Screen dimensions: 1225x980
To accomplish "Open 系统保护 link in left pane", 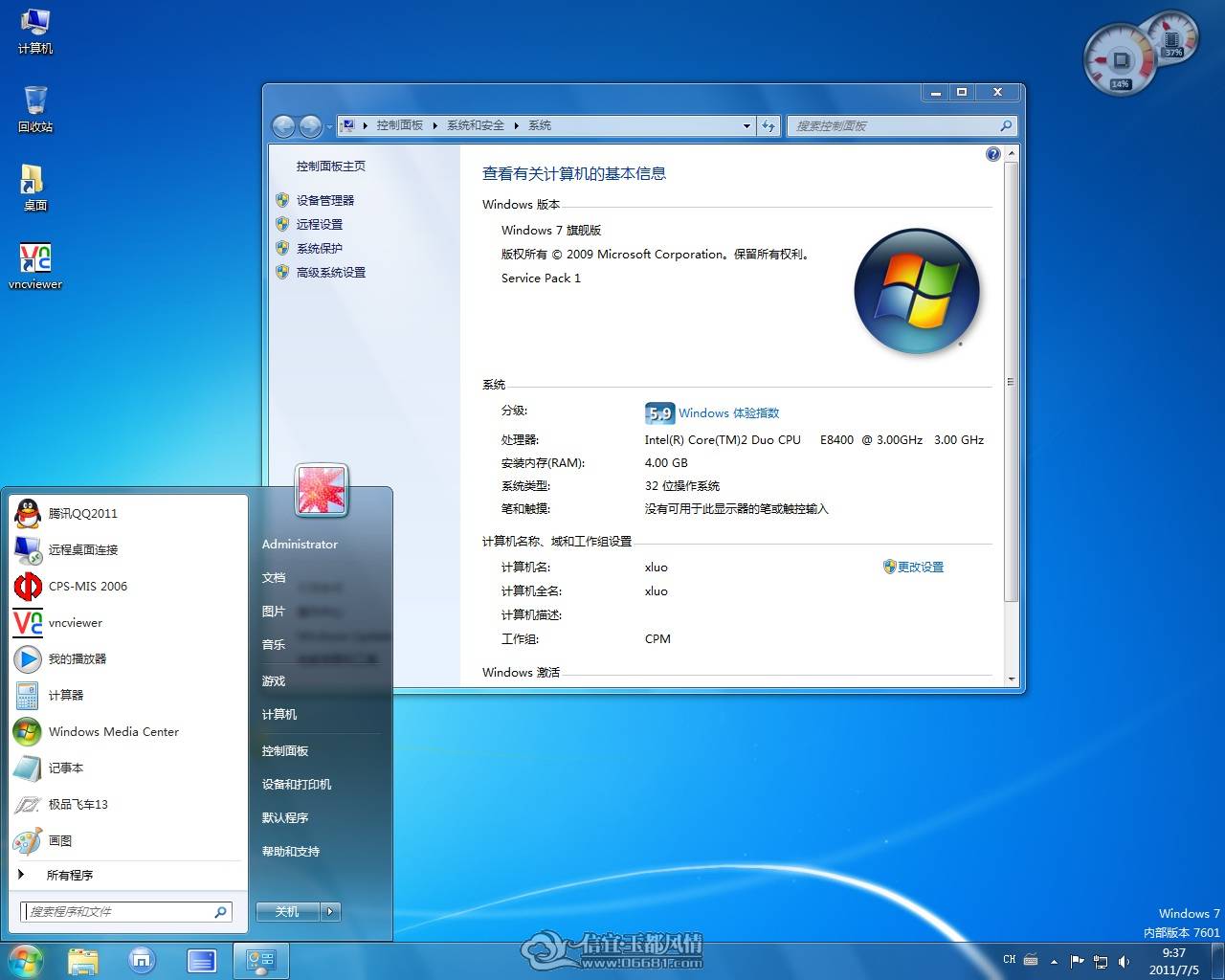I will click(x=320, y=248).
